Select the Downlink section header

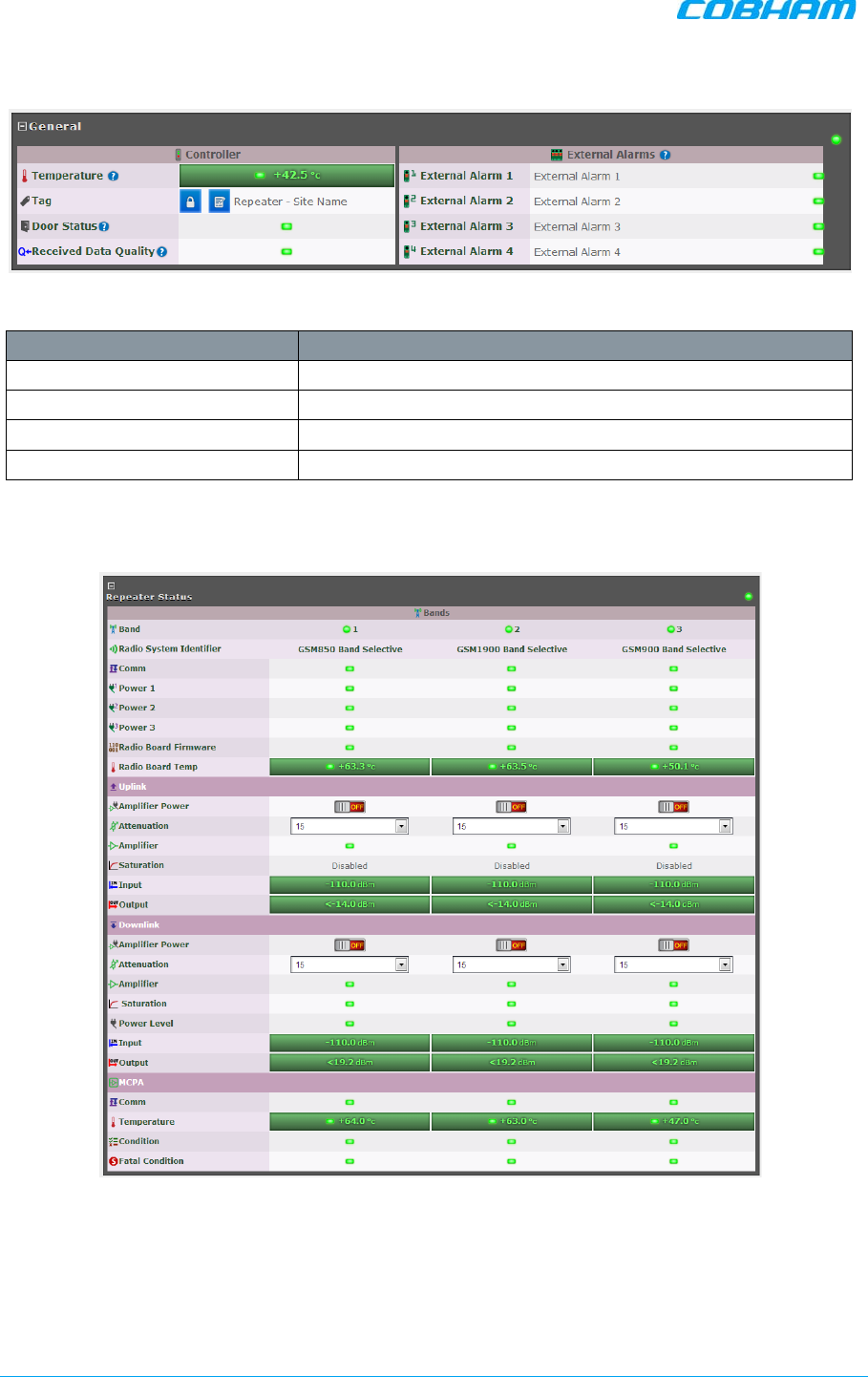[431, 925]
